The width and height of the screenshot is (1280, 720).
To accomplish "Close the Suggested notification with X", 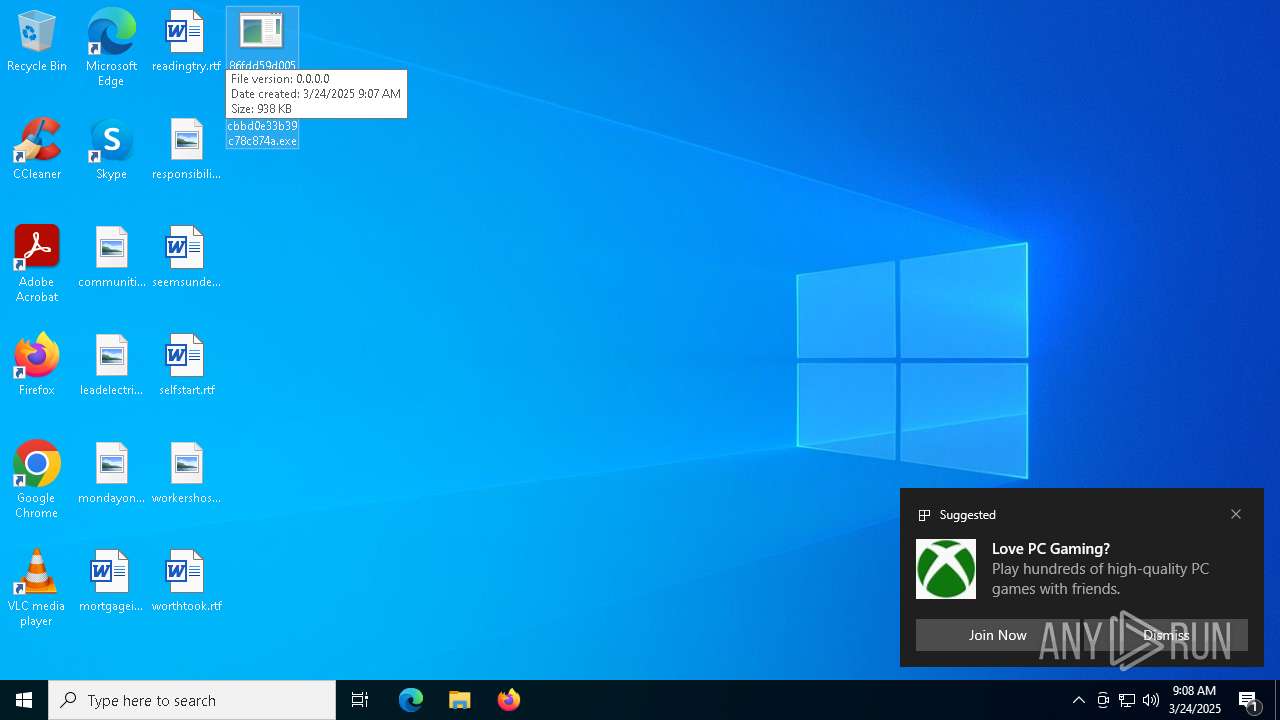I will (1236, 514).
